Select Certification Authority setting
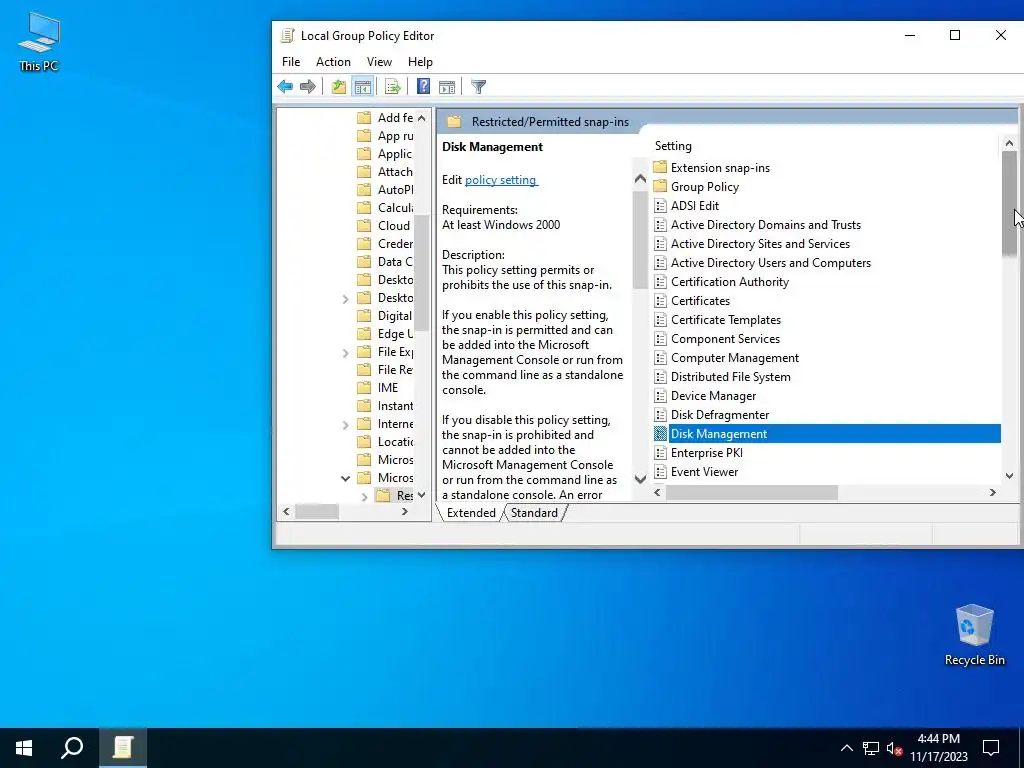This screenshot has height=768, width=1024. point(729,281)
